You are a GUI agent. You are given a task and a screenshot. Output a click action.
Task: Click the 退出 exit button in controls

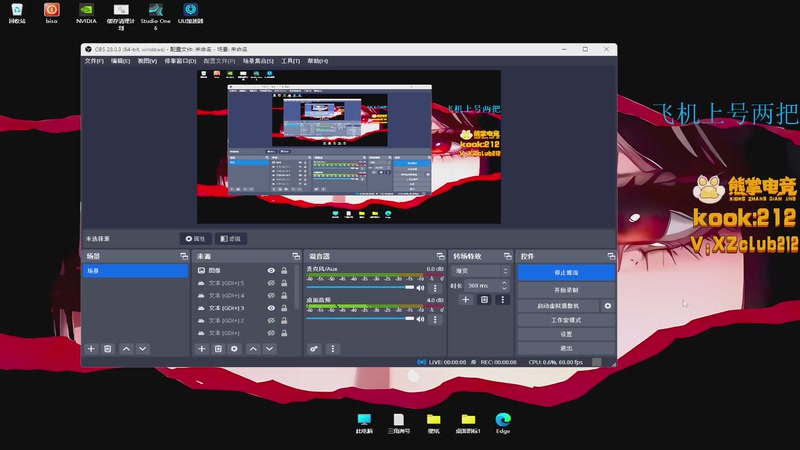coord(566,348)
